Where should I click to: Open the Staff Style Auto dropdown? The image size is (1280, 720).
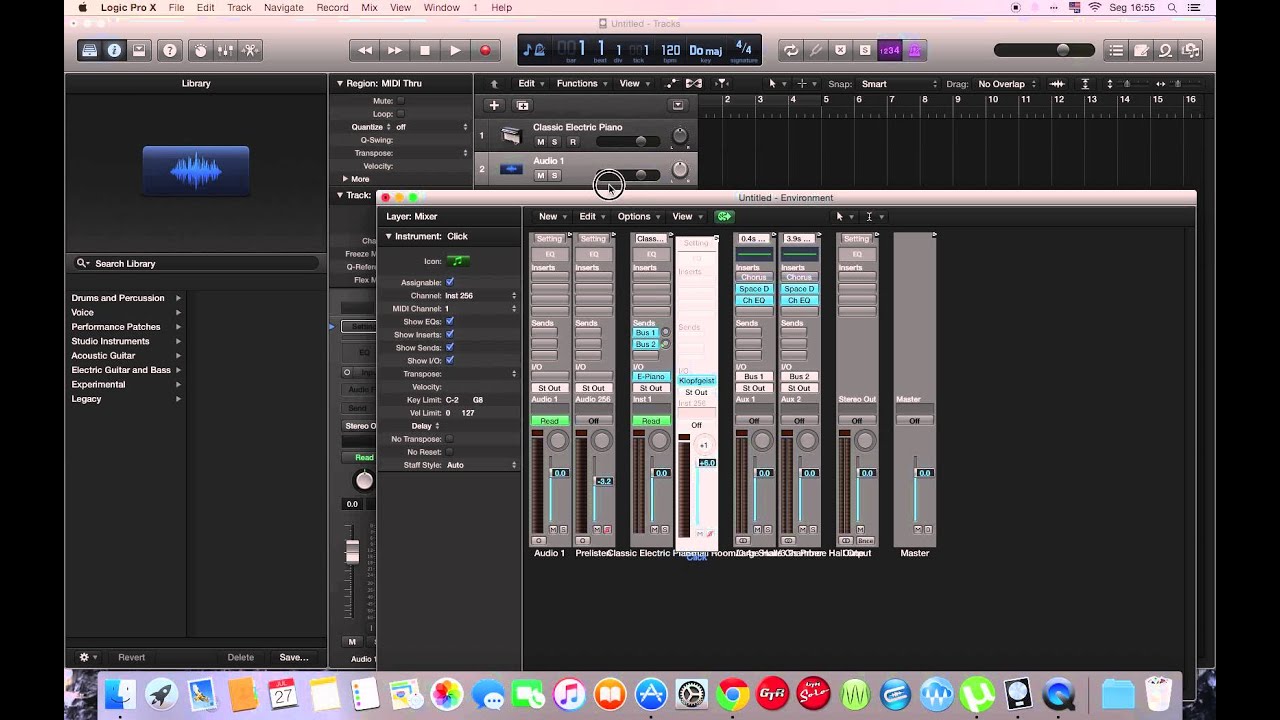click(x=481, y=465)
